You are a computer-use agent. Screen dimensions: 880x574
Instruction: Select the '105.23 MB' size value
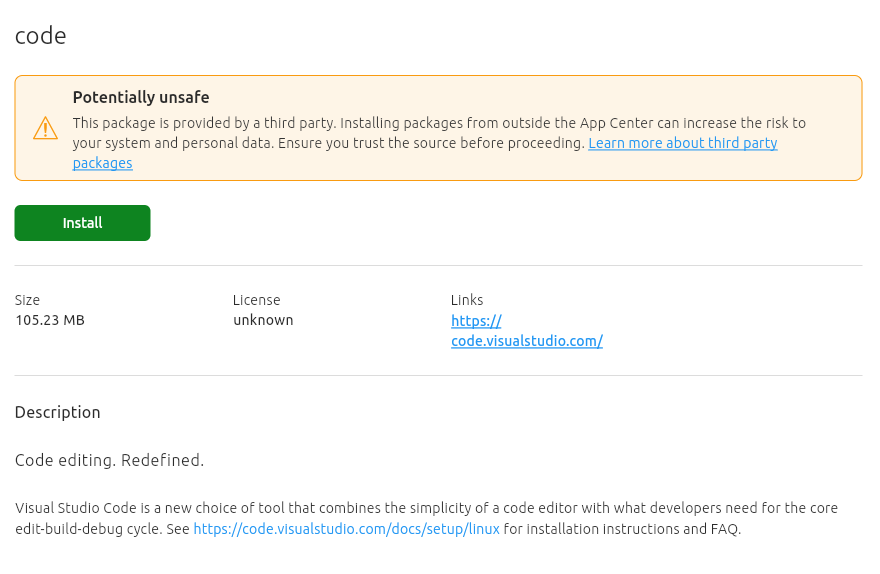pyautogui.click(x=49, y=320)
